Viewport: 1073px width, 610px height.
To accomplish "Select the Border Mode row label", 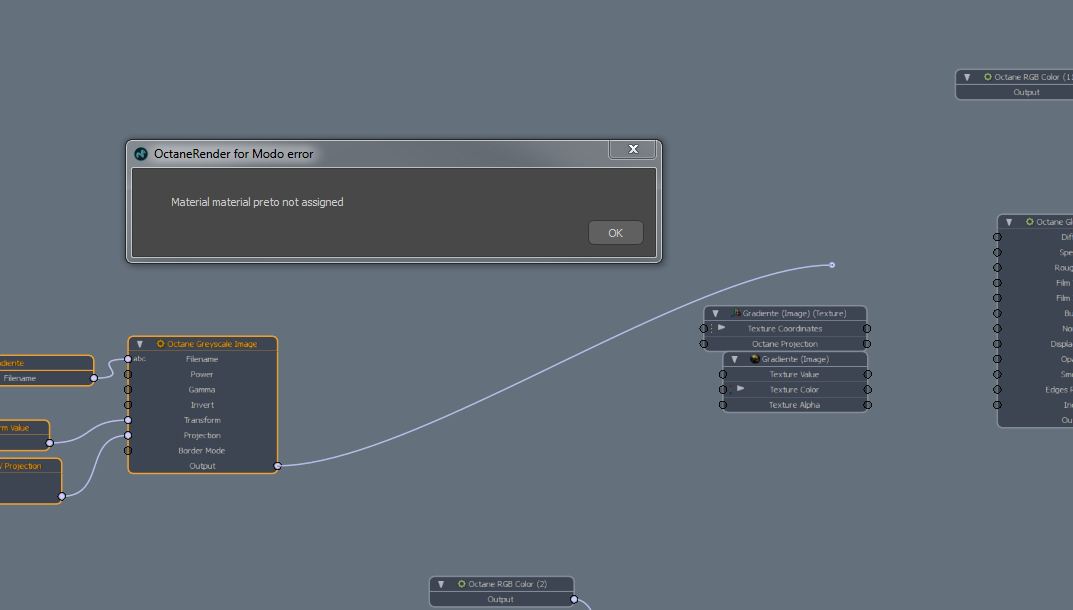I will [x=202, y=450].
